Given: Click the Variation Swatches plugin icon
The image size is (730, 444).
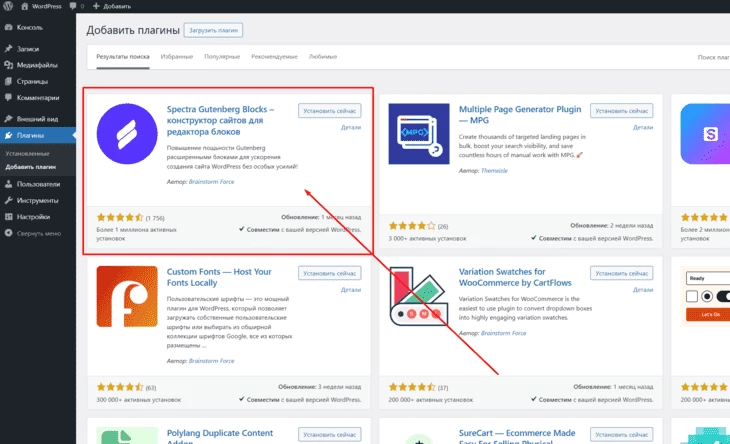Looking at the screenshot, I should coord(419,296).
